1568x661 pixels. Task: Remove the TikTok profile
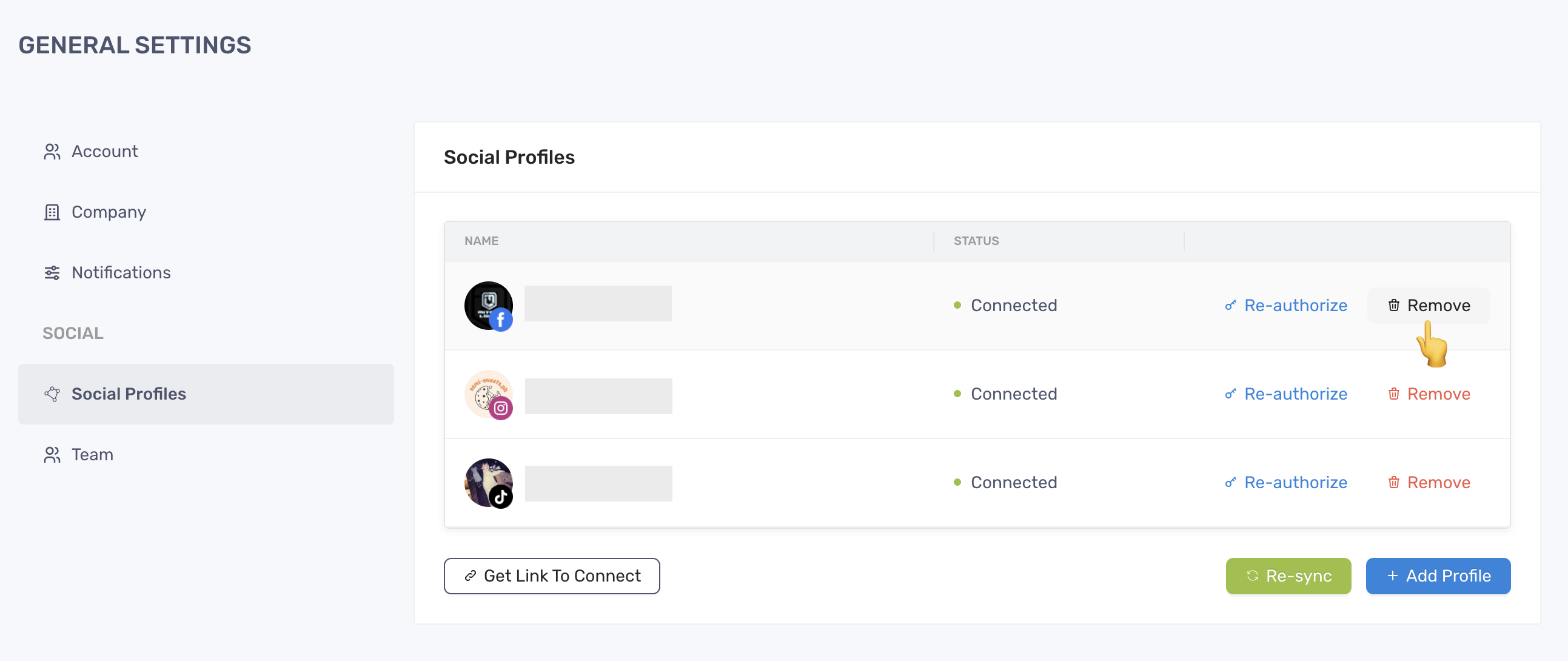pyautogui.click(x=1428, y=482)
